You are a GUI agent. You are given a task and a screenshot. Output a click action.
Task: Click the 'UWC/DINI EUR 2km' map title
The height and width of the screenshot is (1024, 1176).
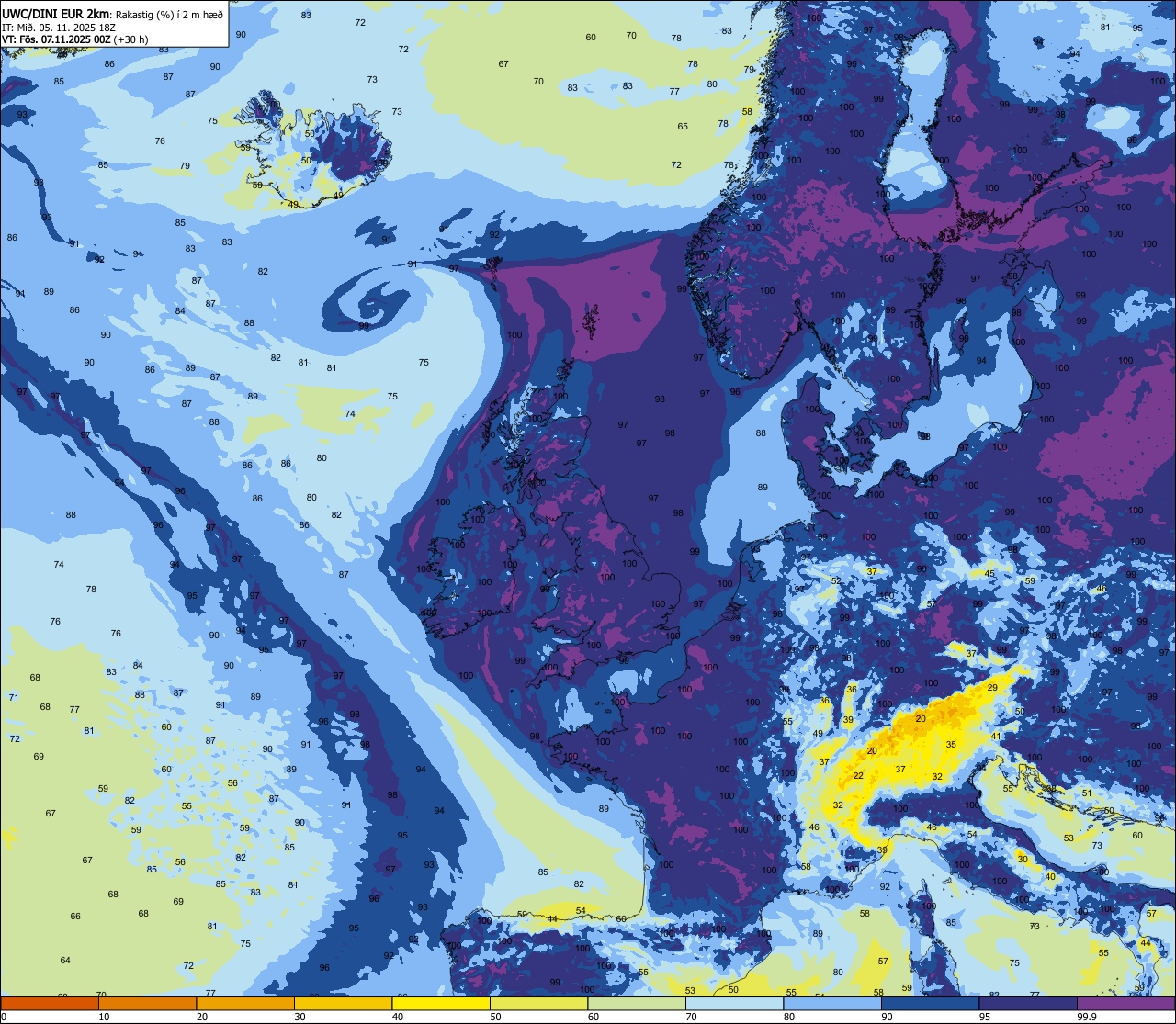pos(57,14)
